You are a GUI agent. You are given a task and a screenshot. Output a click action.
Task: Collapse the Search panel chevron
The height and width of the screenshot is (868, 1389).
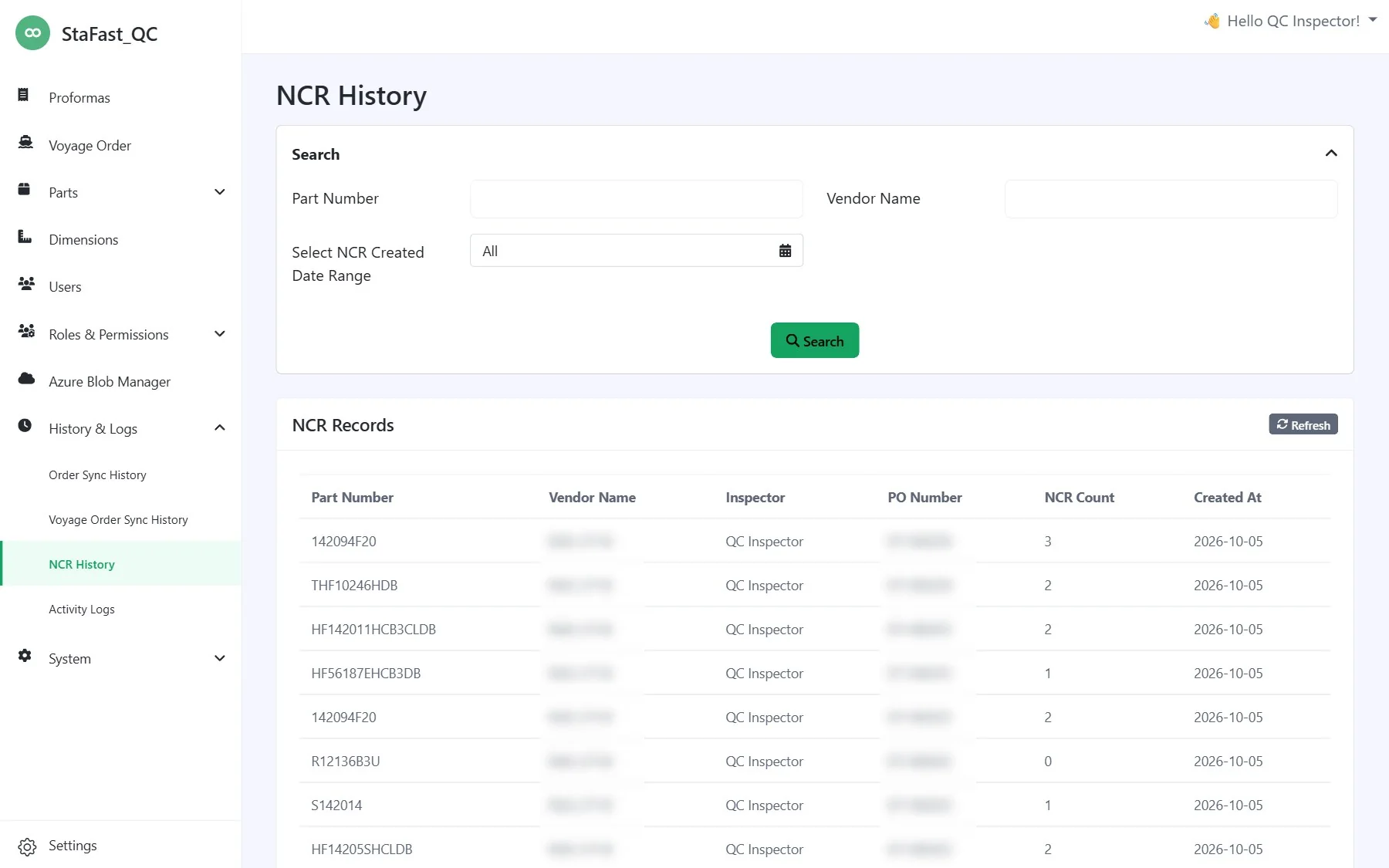point(1331,154)
